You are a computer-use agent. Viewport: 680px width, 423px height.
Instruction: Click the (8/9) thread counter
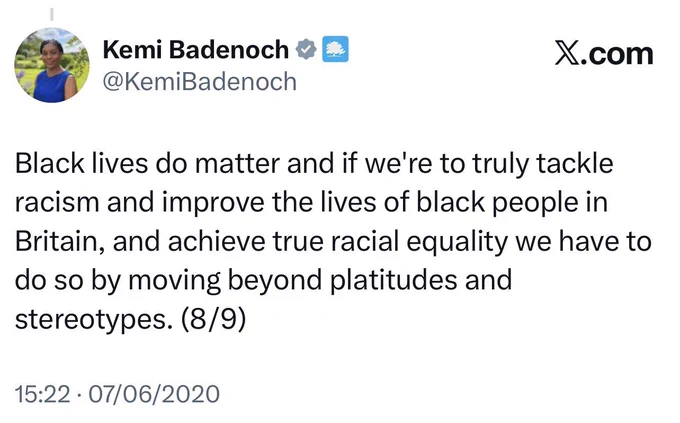click(213, 319)
